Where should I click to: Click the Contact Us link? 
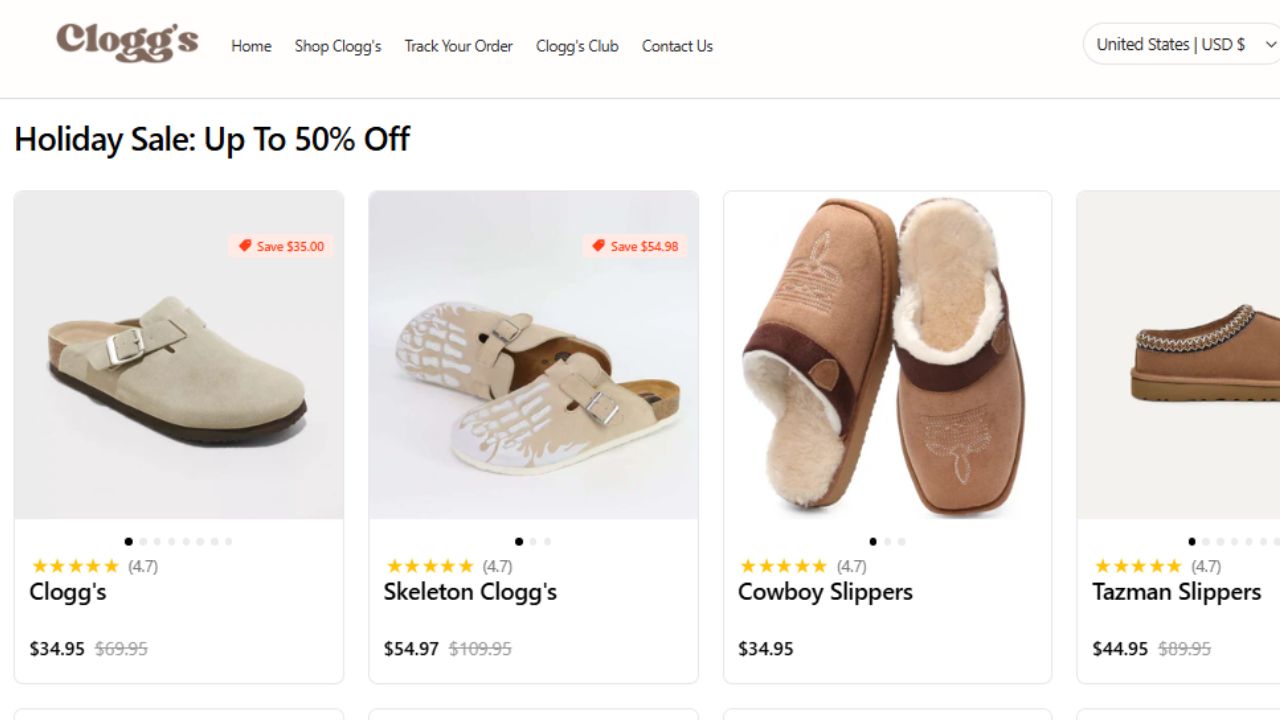click(677, 46)
